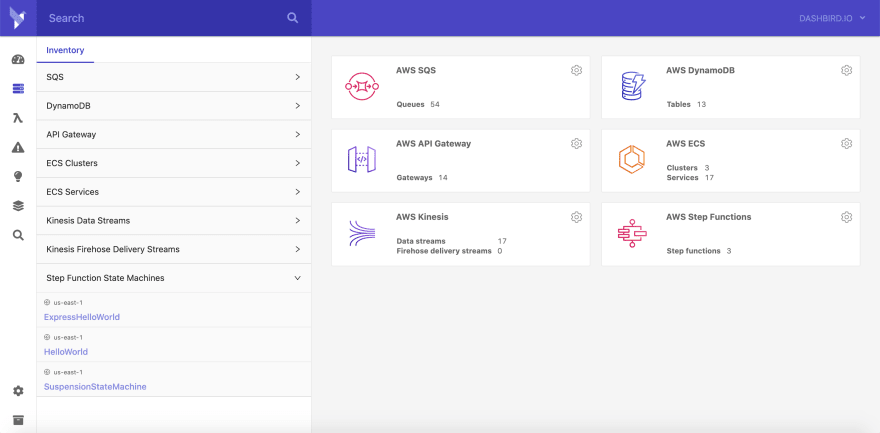Click the AWS DynamoDB service icon
The width and height of the screenshot is (880, 433).
click(x=633, y=86)
